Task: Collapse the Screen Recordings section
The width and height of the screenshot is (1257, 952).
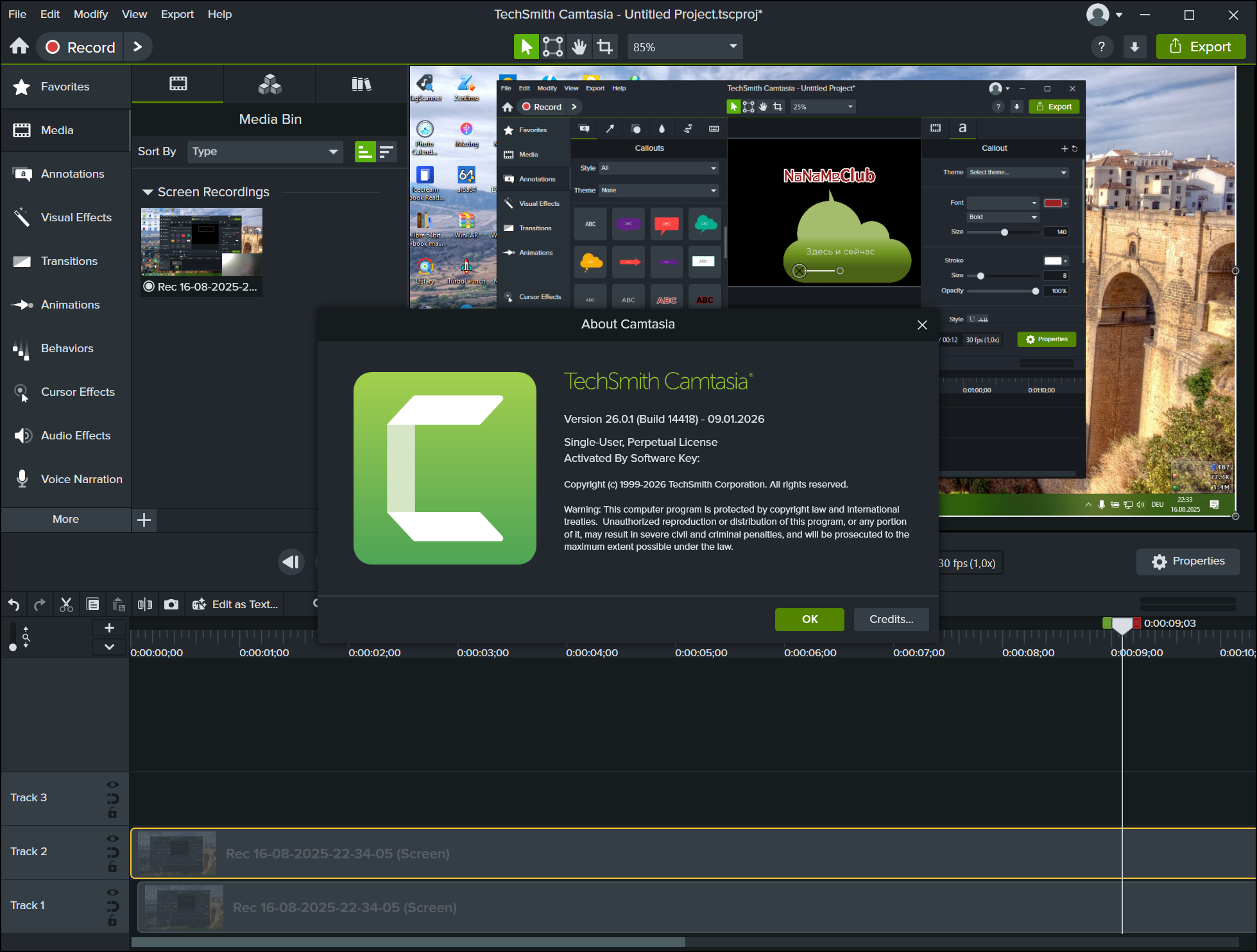Action: [148, 192]
